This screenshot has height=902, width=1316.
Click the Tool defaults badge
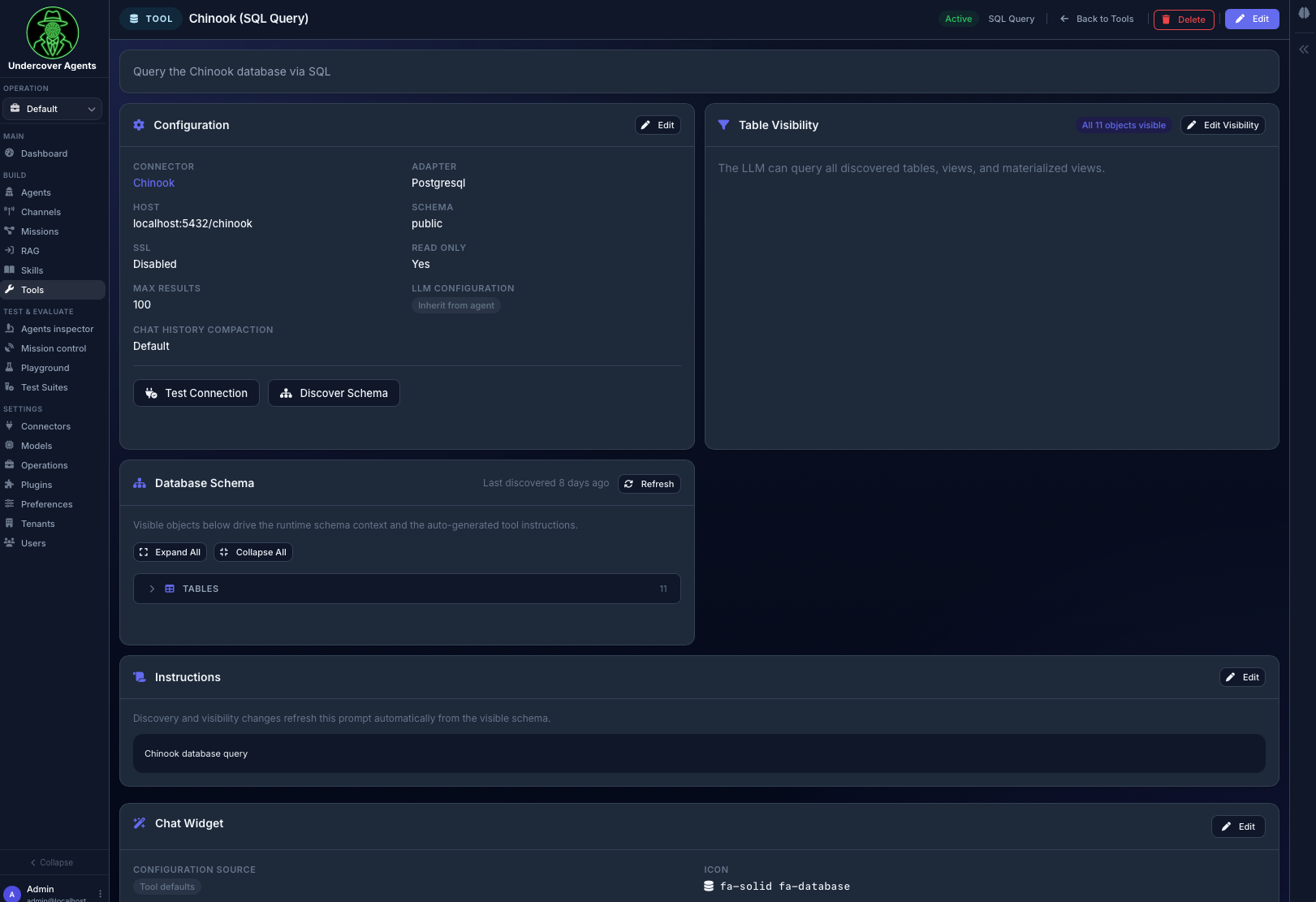tap(167, 887)
